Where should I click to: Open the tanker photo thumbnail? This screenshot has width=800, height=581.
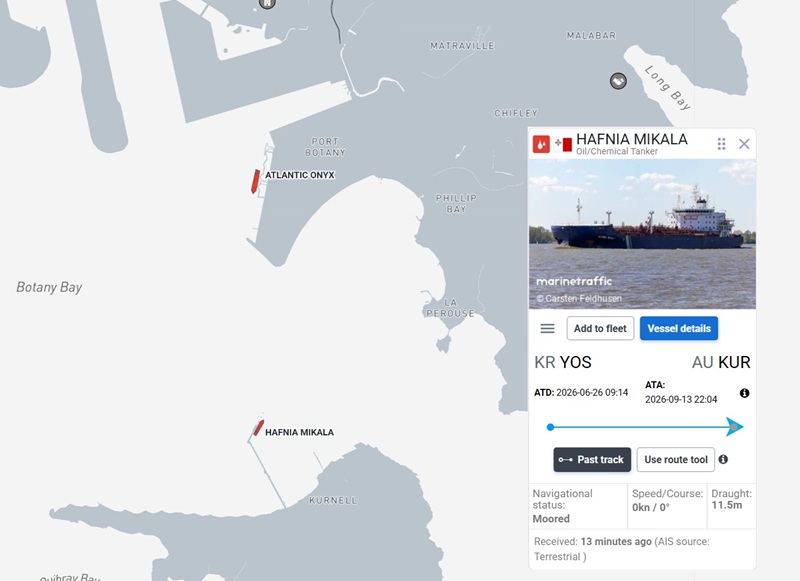click(x=642, y=234)
